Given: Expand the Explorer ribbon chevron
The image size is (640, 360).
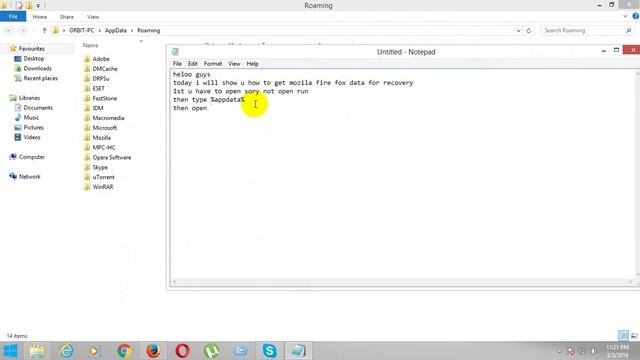Looking at the screenshot, I should pyautogui.click(x=625, y=16).
